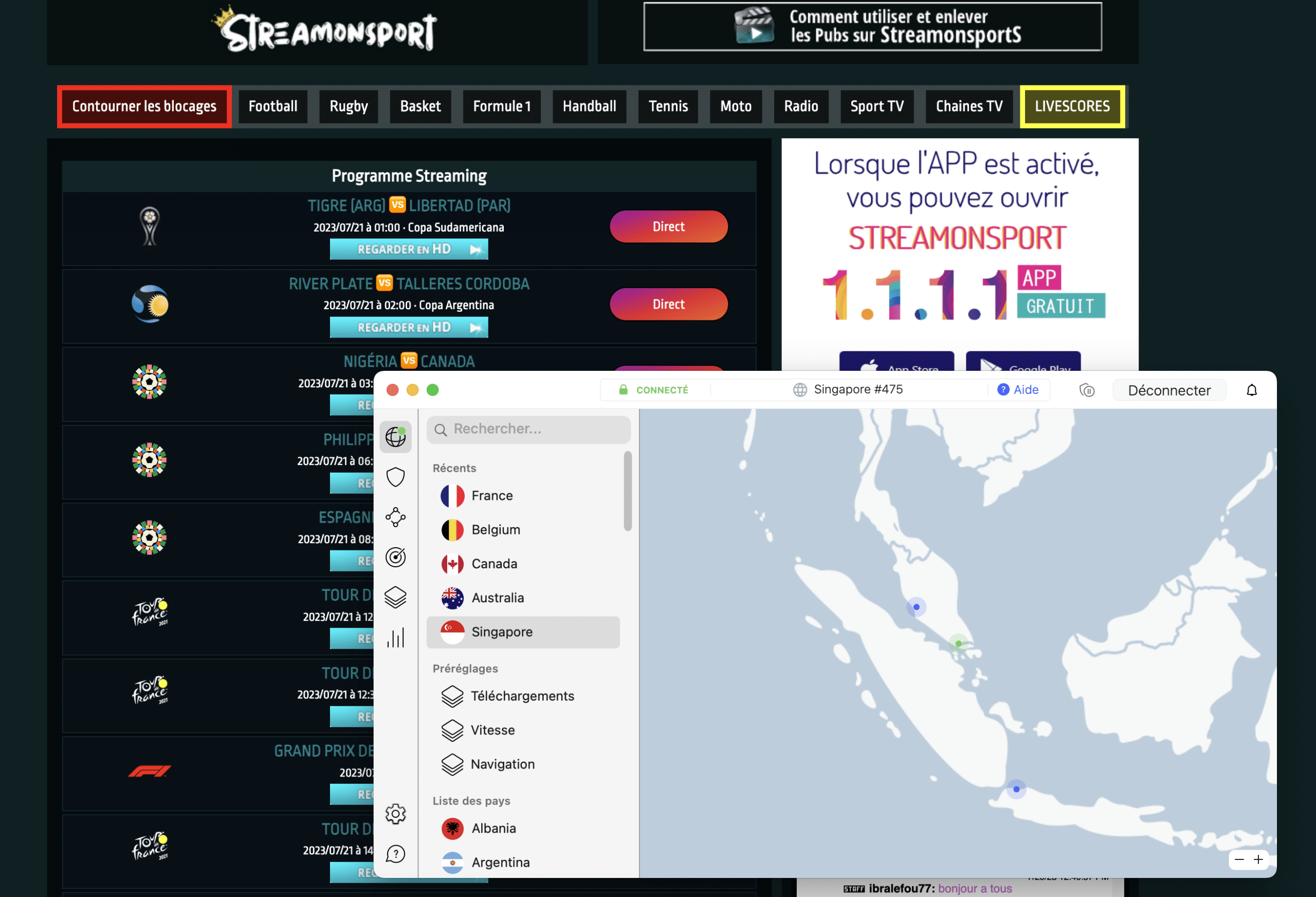1316x897 pixels.
Task: Open the Moto menu tab
Action: 736,106
